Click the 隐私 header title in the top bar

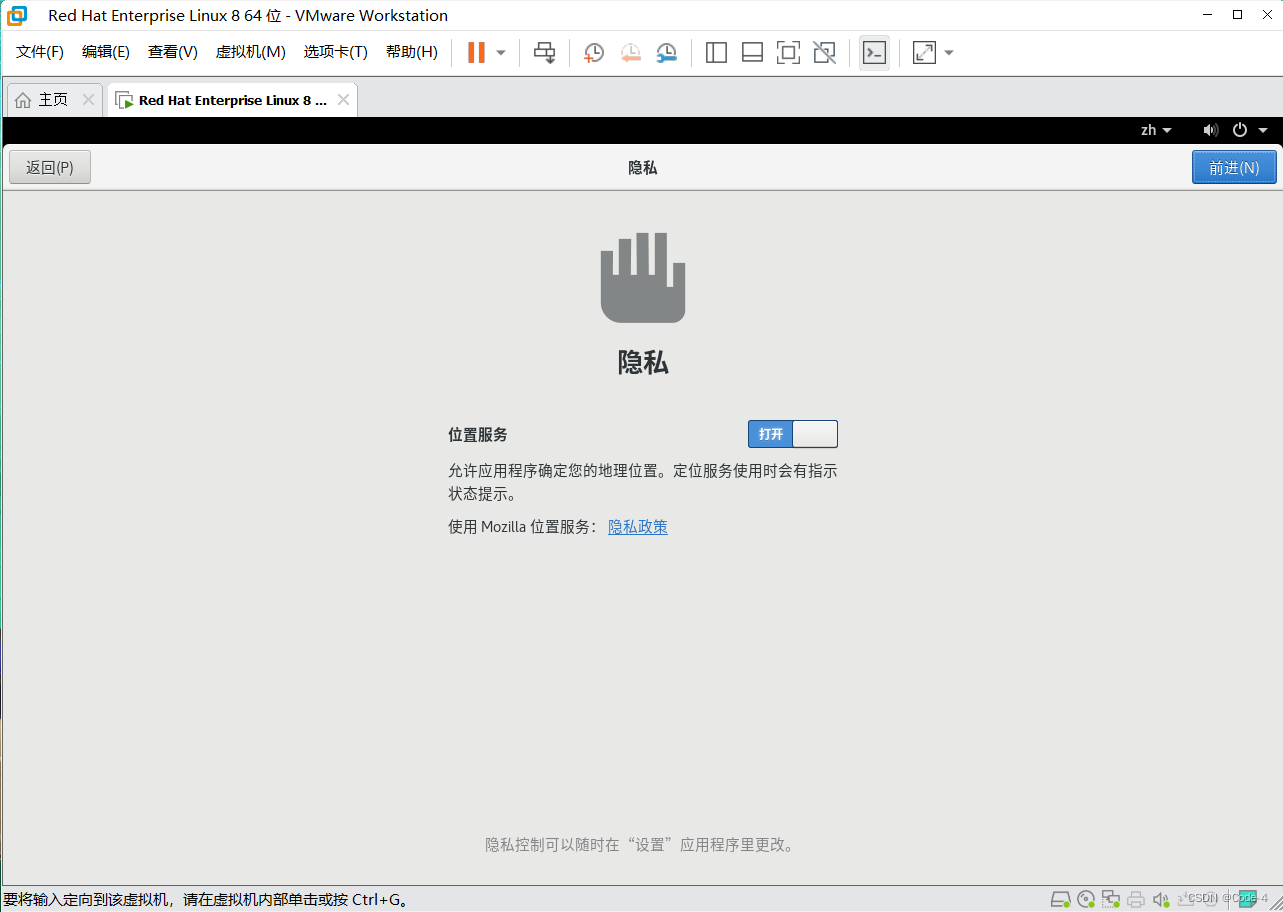pyautogui.click(x=642, y=167)
